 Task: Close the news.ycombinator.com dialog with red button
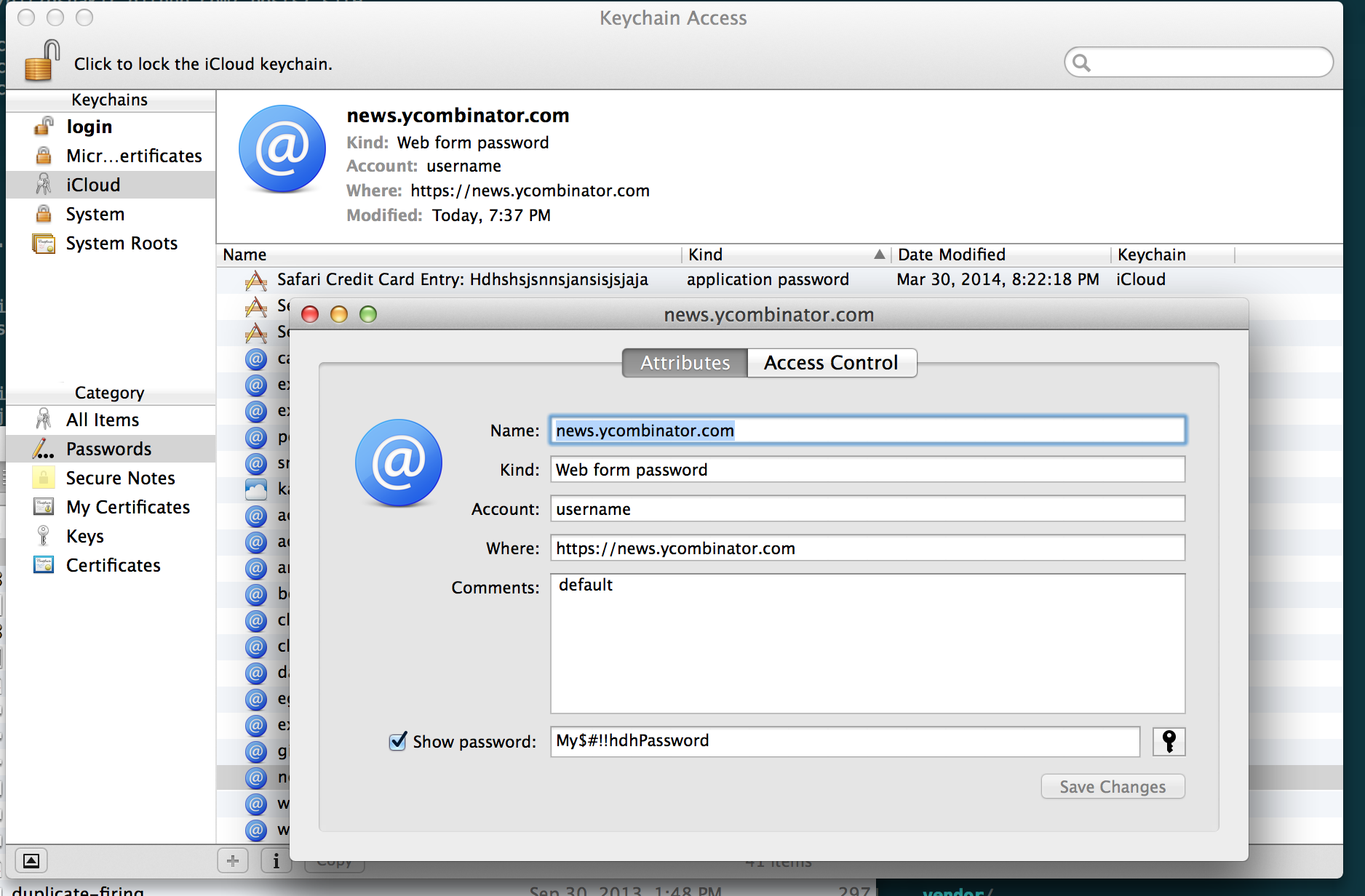[310, 314]
